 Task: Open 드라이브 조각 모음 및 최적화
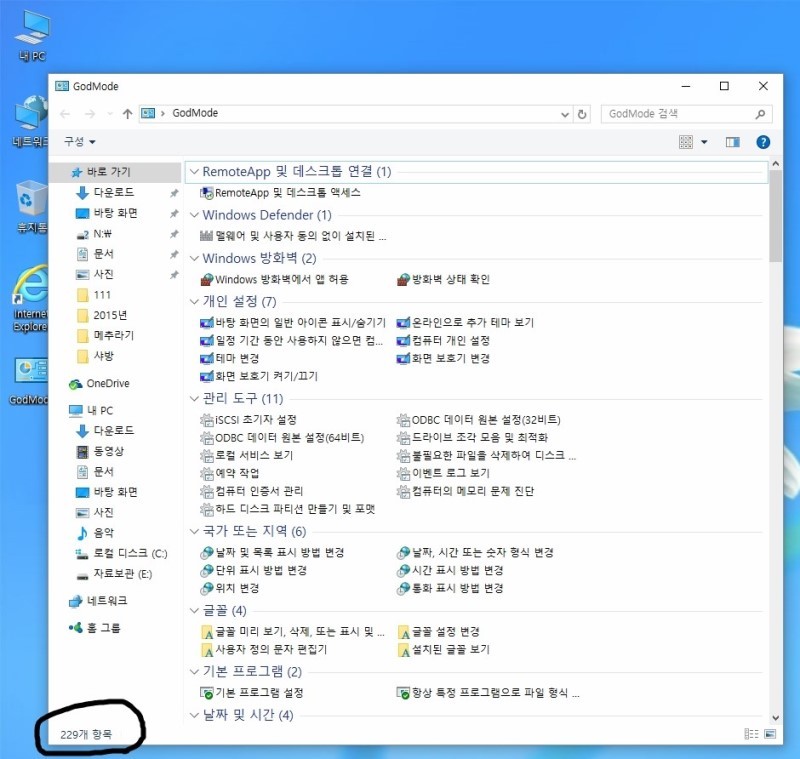472,438
